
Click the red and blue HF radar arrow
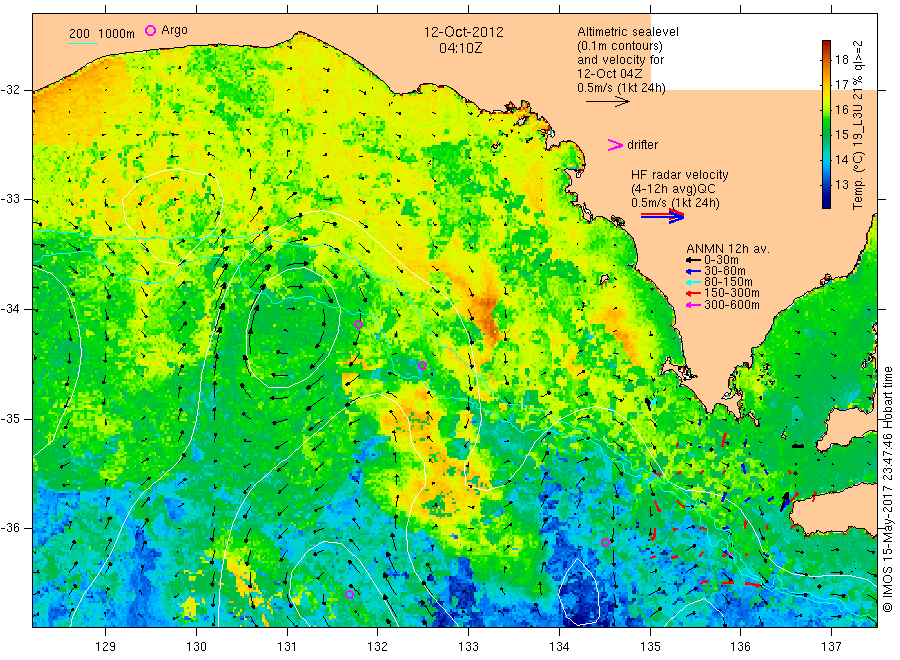662,216
